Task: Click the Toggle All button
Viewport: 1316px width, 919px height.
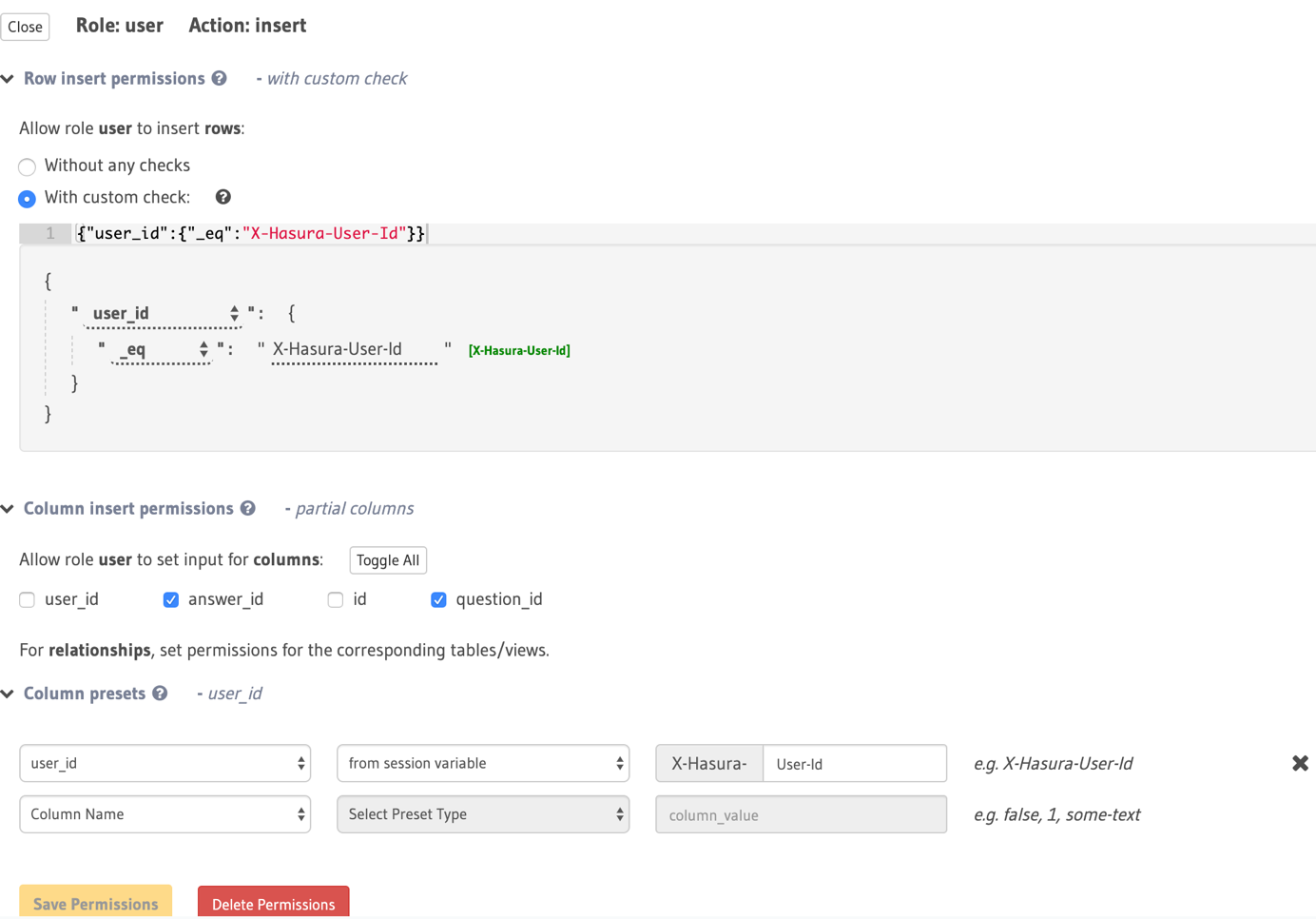Action: coord(388,560)
